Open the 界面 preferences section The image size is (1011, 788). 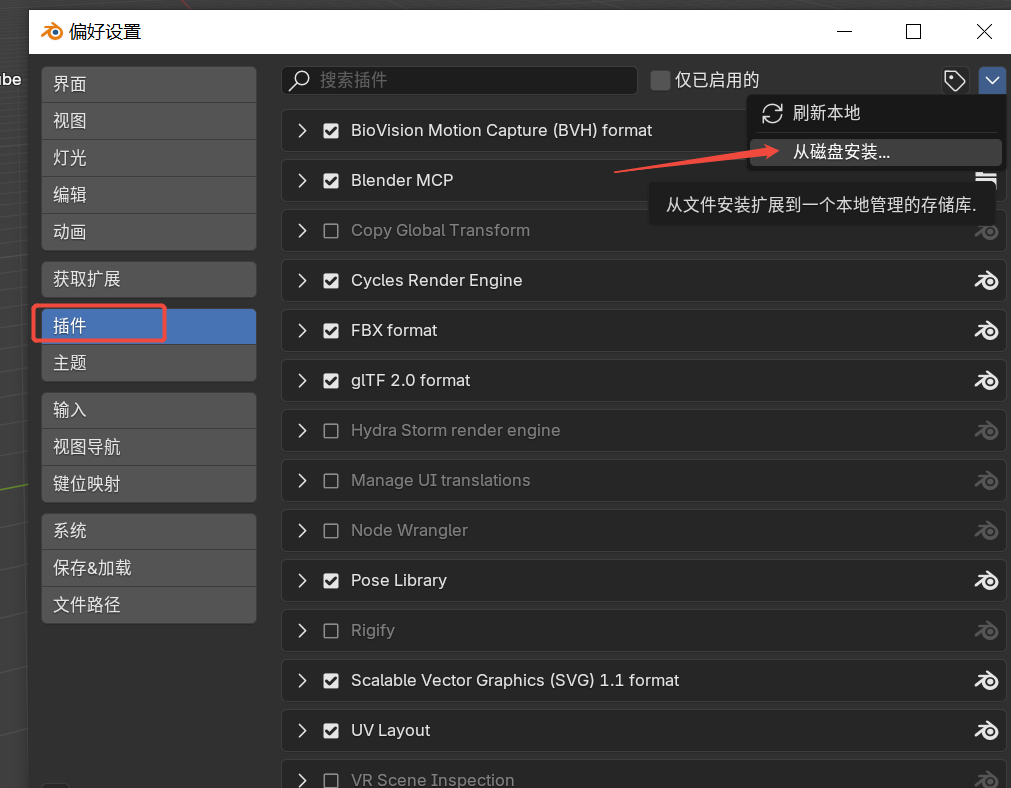coord(149,84)
